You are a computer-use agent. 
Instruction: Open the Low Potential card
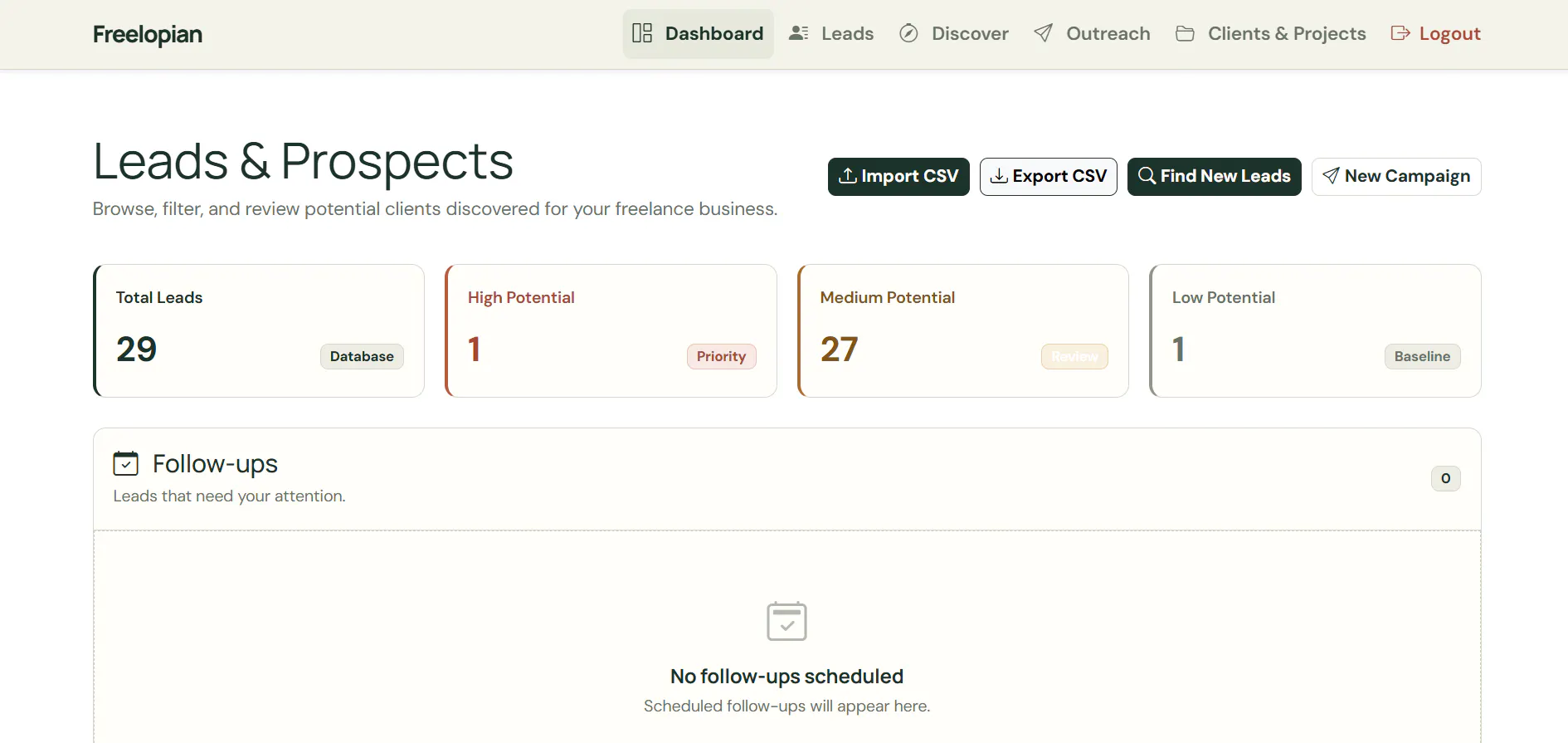pos(1316,331)
